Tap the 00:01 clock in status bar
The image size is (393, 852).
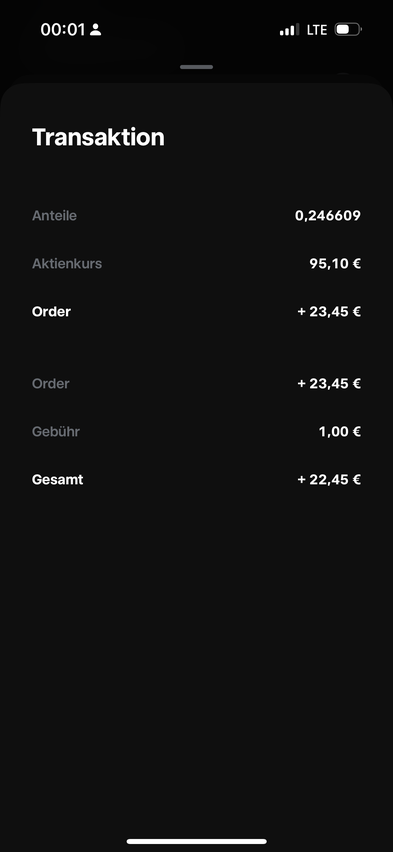[63, 29]
